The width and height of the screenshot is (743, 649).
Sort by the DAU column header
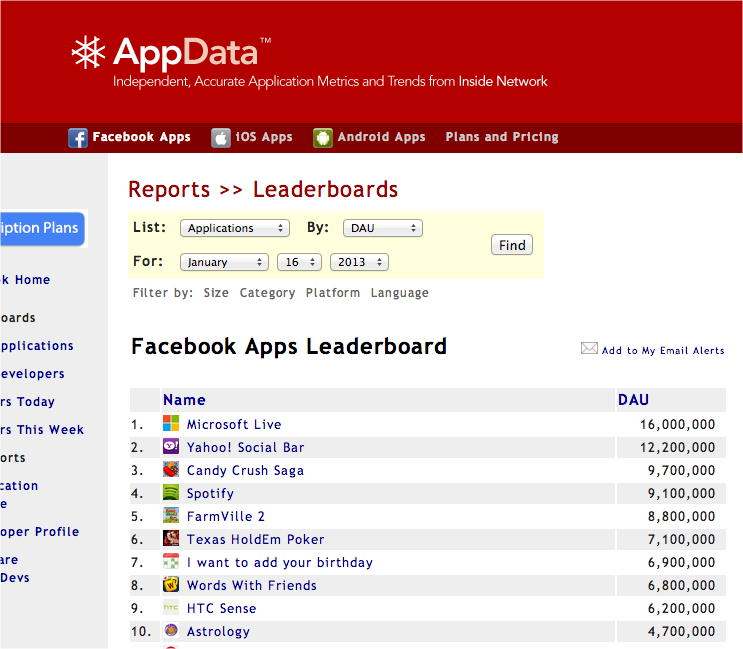coord(633,400)
